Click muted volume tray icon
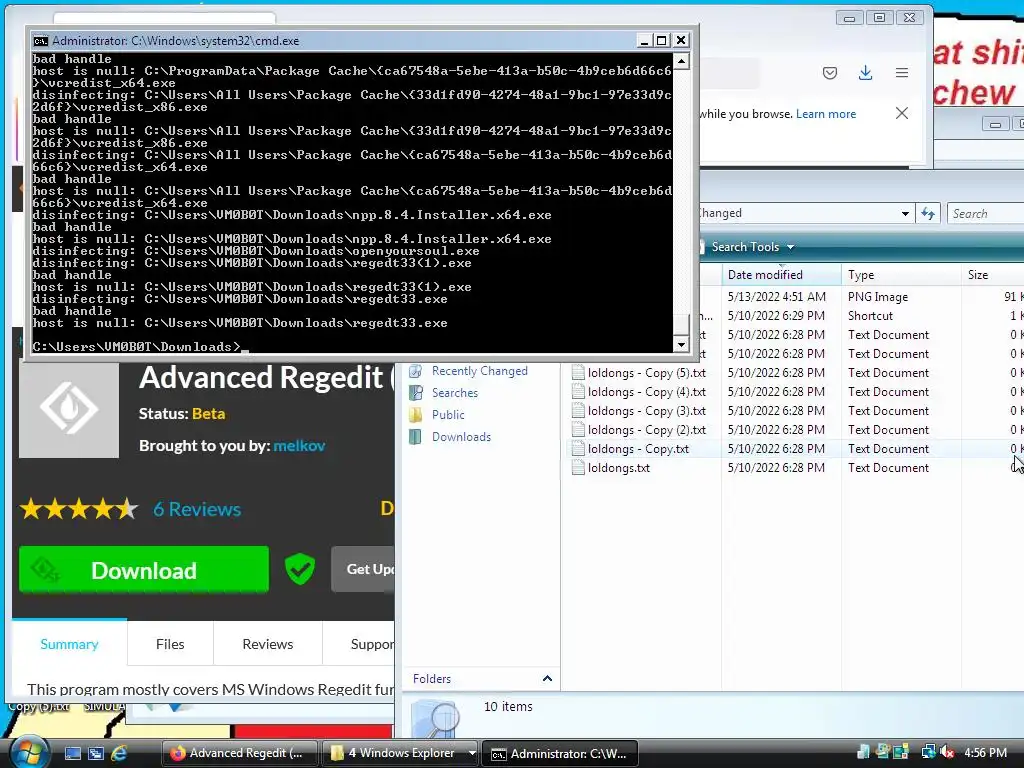The width and height of the screenshot is (1024, 768). (947, 752)
